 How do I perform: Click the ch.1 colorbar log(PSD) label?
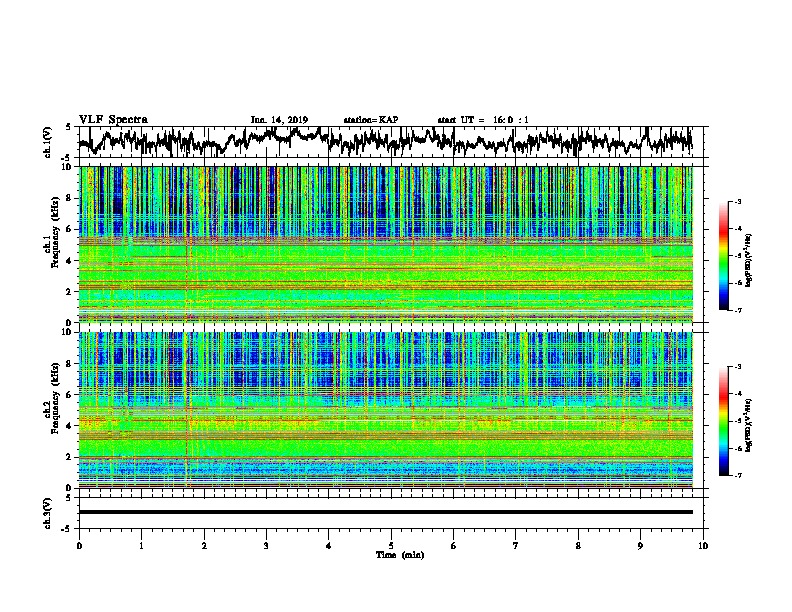748,261
